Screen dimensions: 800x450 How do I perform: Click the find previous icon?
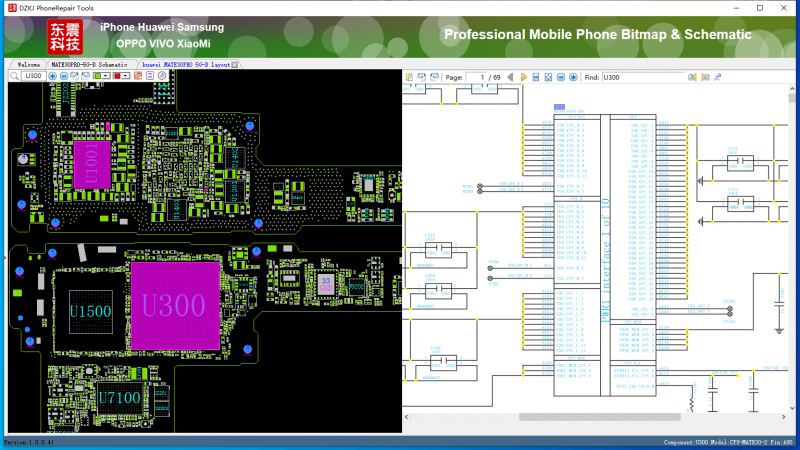(692, 78)
